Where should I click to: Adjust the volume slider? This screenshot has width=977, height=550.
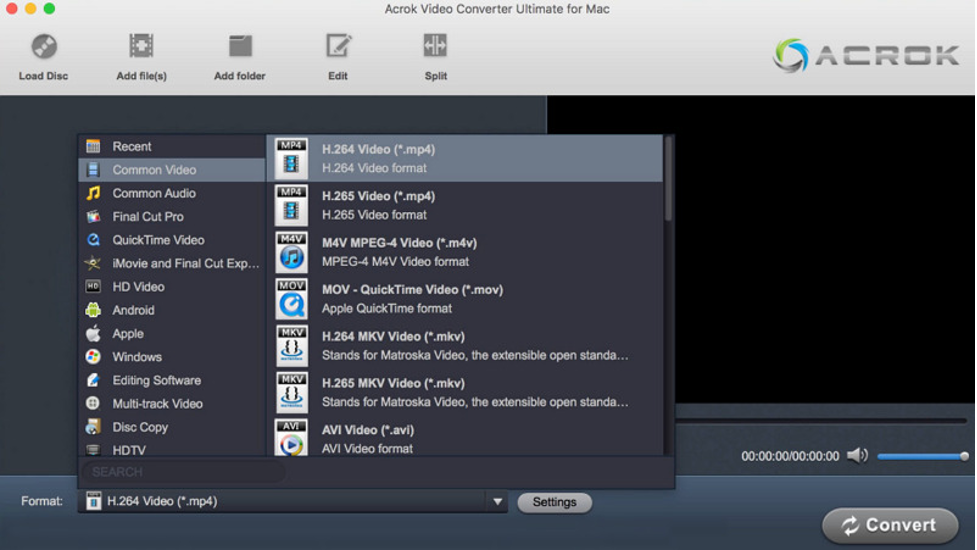[x=921, y=456]
